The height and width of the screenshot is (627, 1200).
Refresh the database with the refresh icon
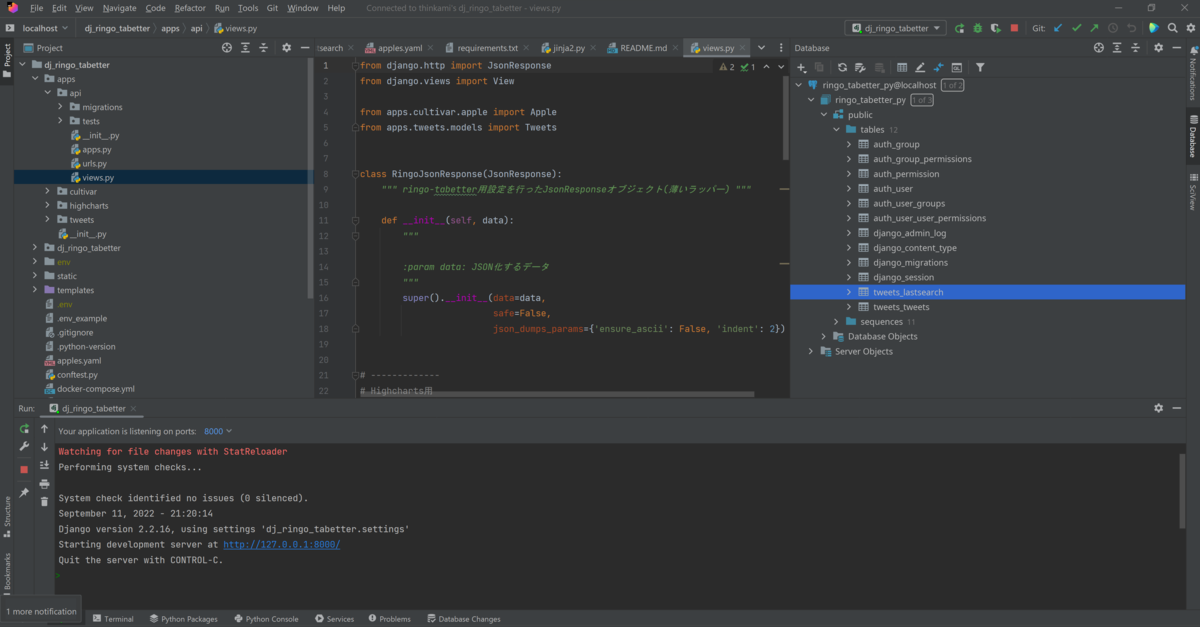tap(842, 67)
